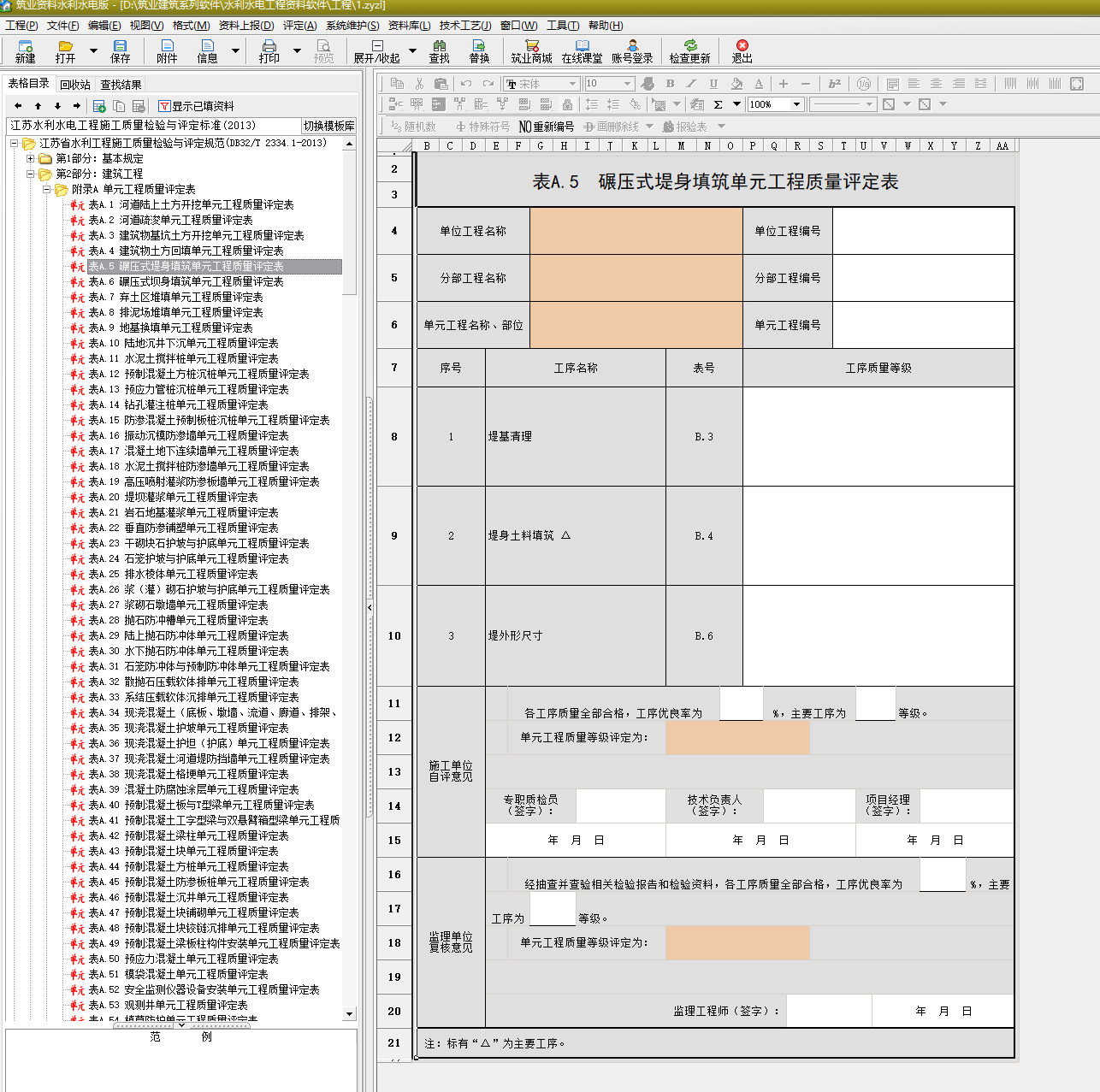1100x1092 pixels.
Task: Click the 展开/收起 expand-collapse icon
Action: point(376,51)
